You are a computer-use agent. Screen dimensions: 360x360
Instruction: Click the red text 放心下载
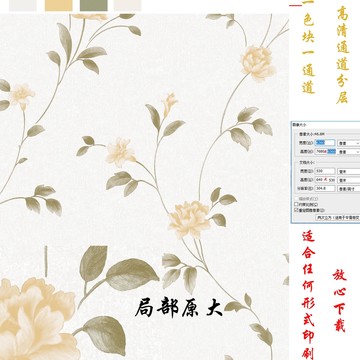pos(340,301)
